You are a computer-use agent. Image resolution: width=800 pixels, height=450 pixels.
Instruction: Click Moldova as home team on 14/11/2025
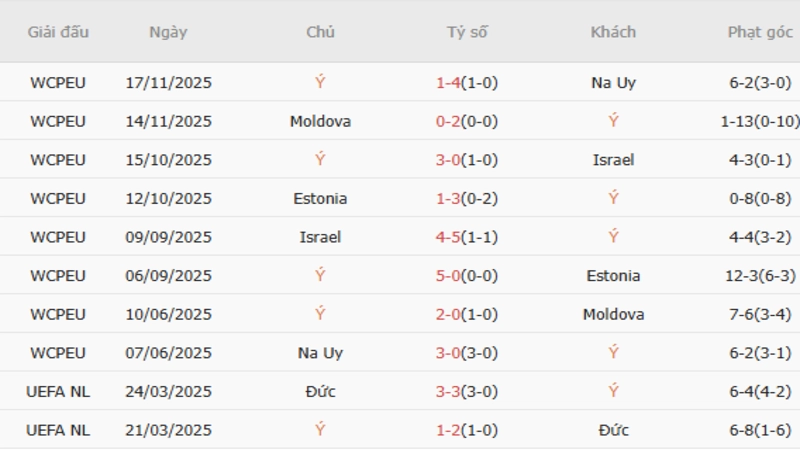[x=320, y=121]
